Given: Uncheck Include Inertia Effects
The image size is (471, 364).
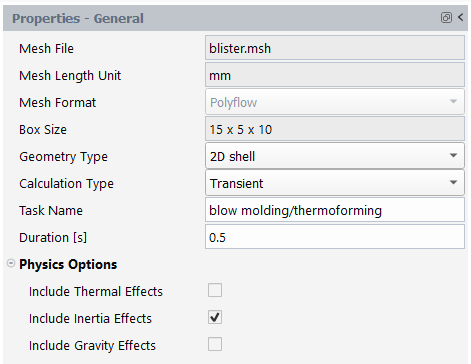Looking at the screenshot, I should (215, 317).
